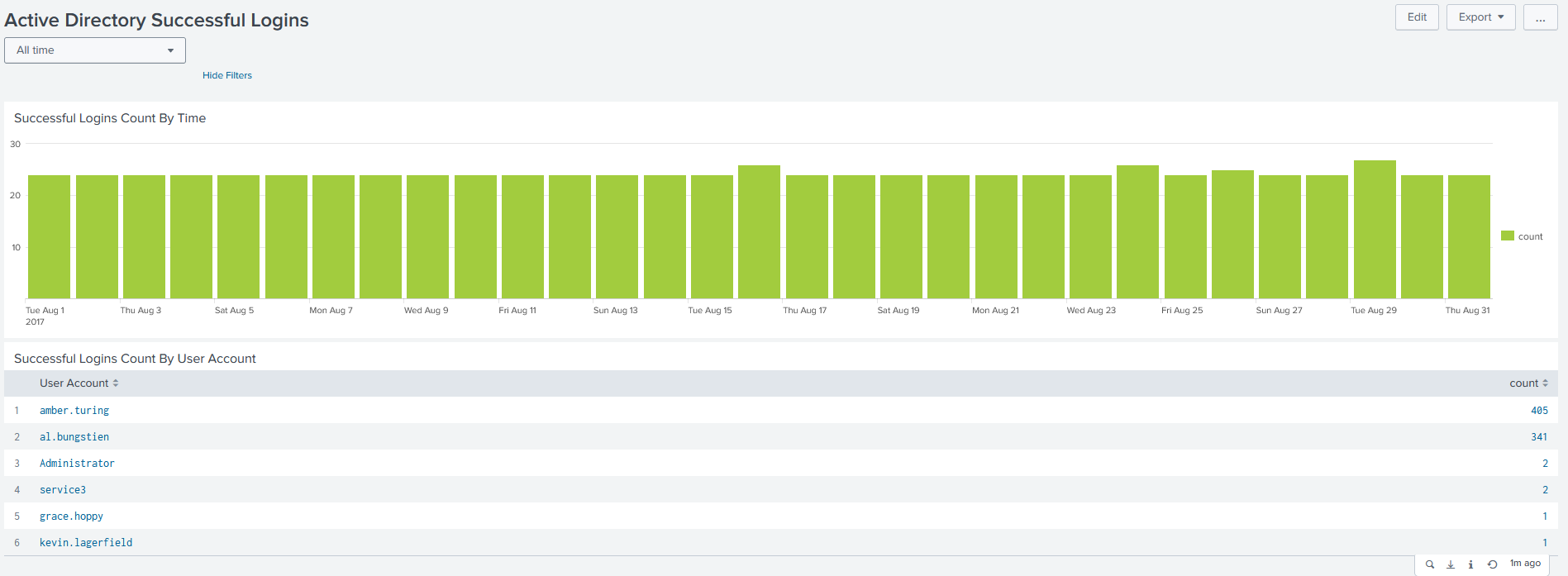The image size is (1568, 576).
Task: Open the All time range dropdown
Action: [x=95, y=50]
